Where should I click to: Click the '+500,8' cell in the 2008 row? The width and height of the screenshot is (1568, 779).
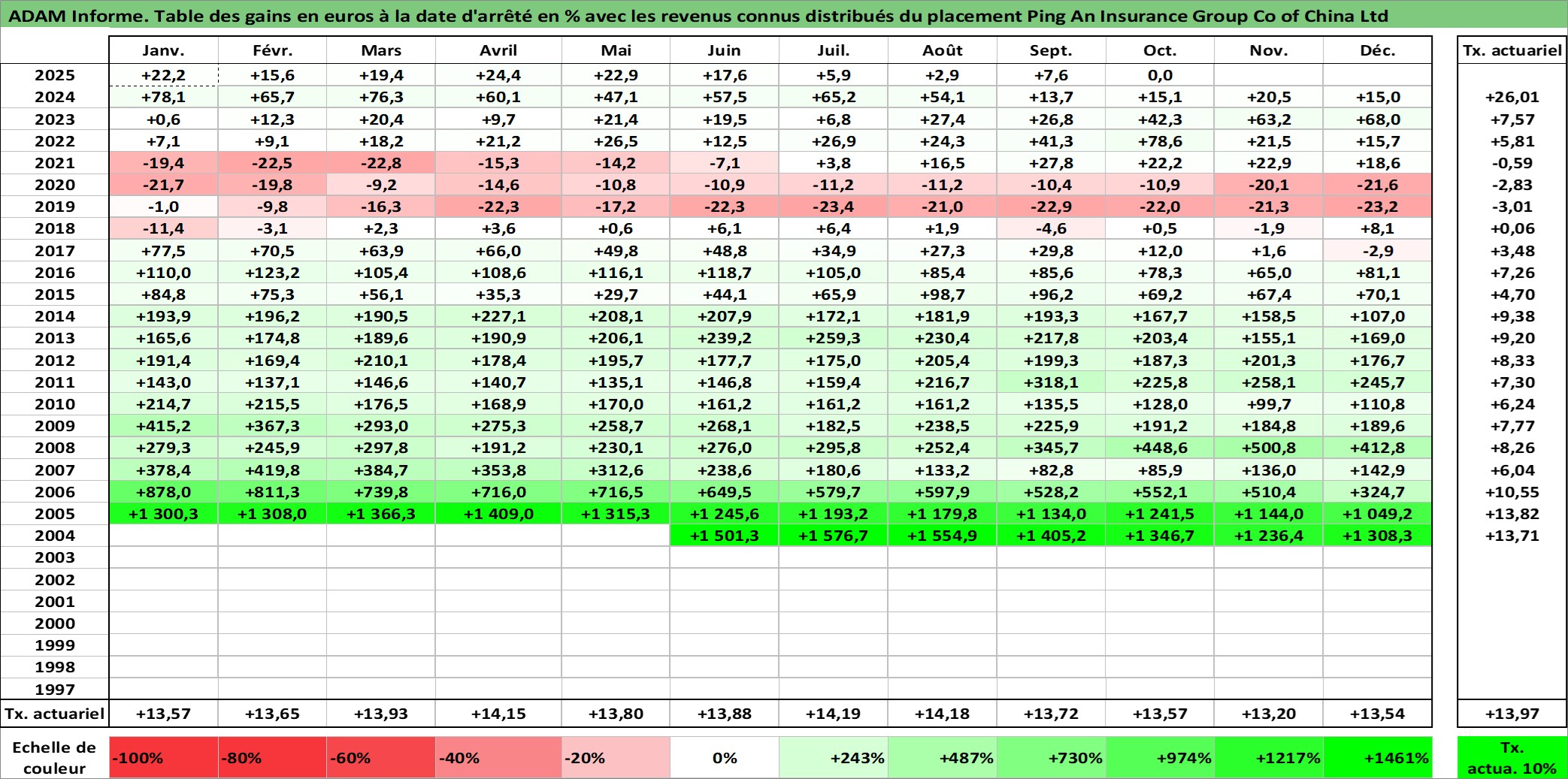(x=1269, y=448)
